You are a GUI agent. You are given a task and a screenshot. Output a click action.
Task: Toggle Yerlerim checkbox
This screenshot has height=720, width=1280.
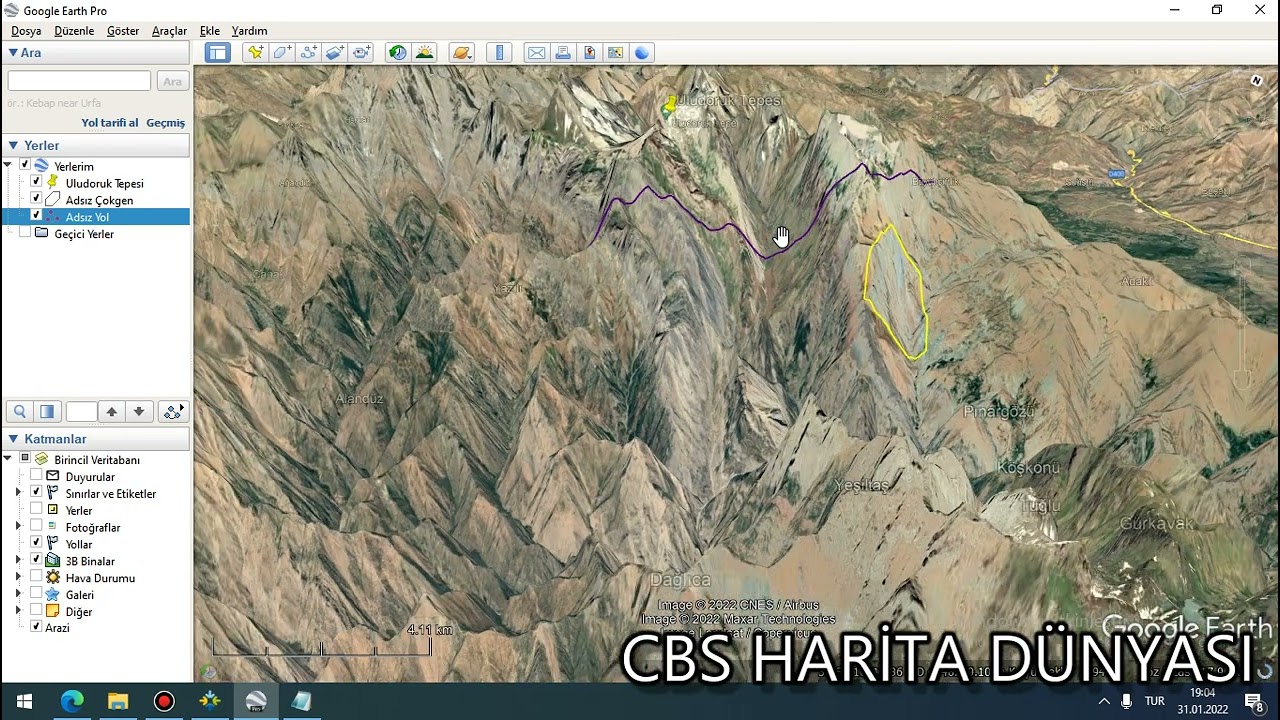(25, 166)
